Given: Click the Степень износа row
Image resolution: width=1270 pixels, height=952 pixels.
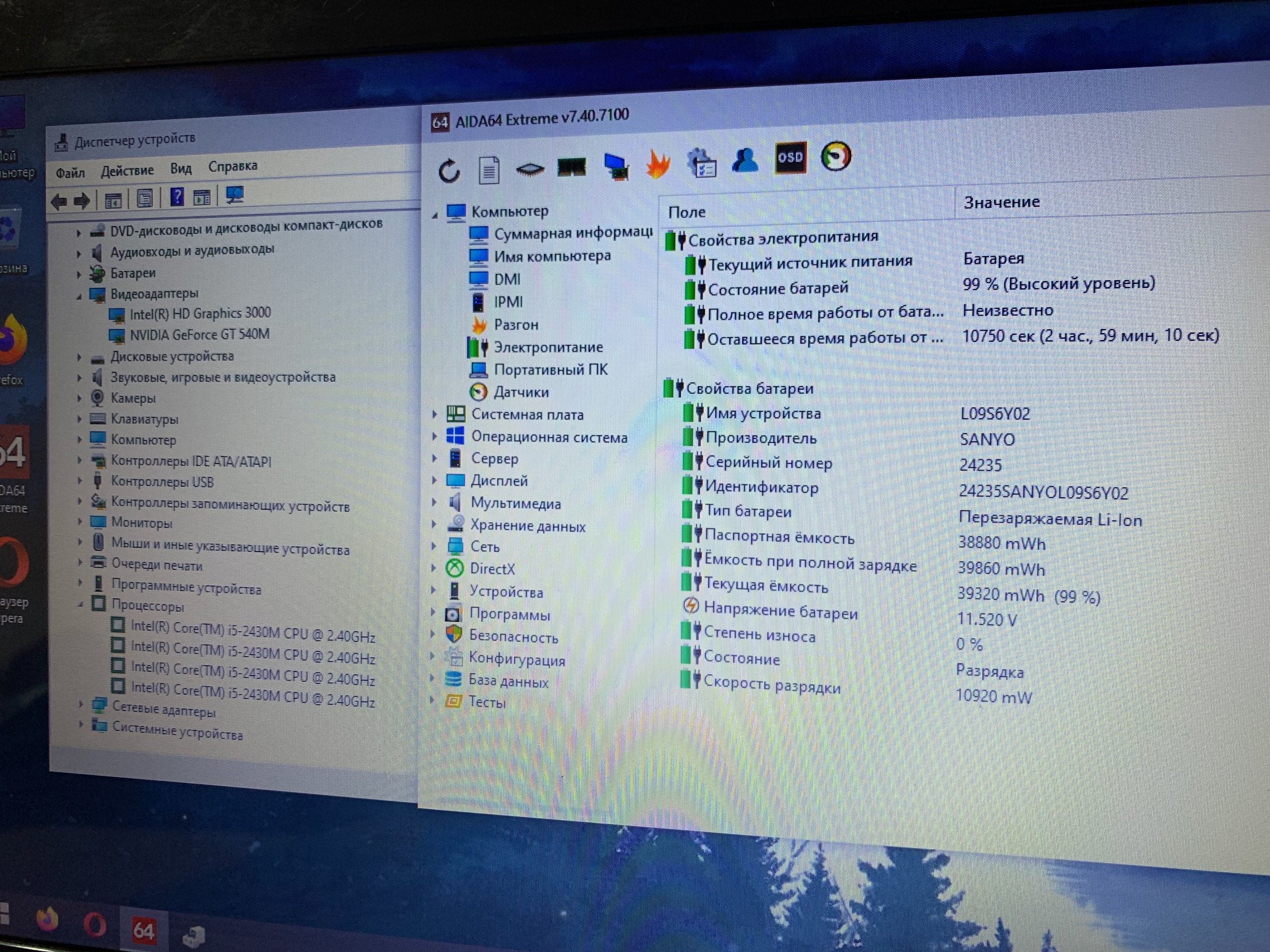Looking at the screenshot, I should point(759,635).
